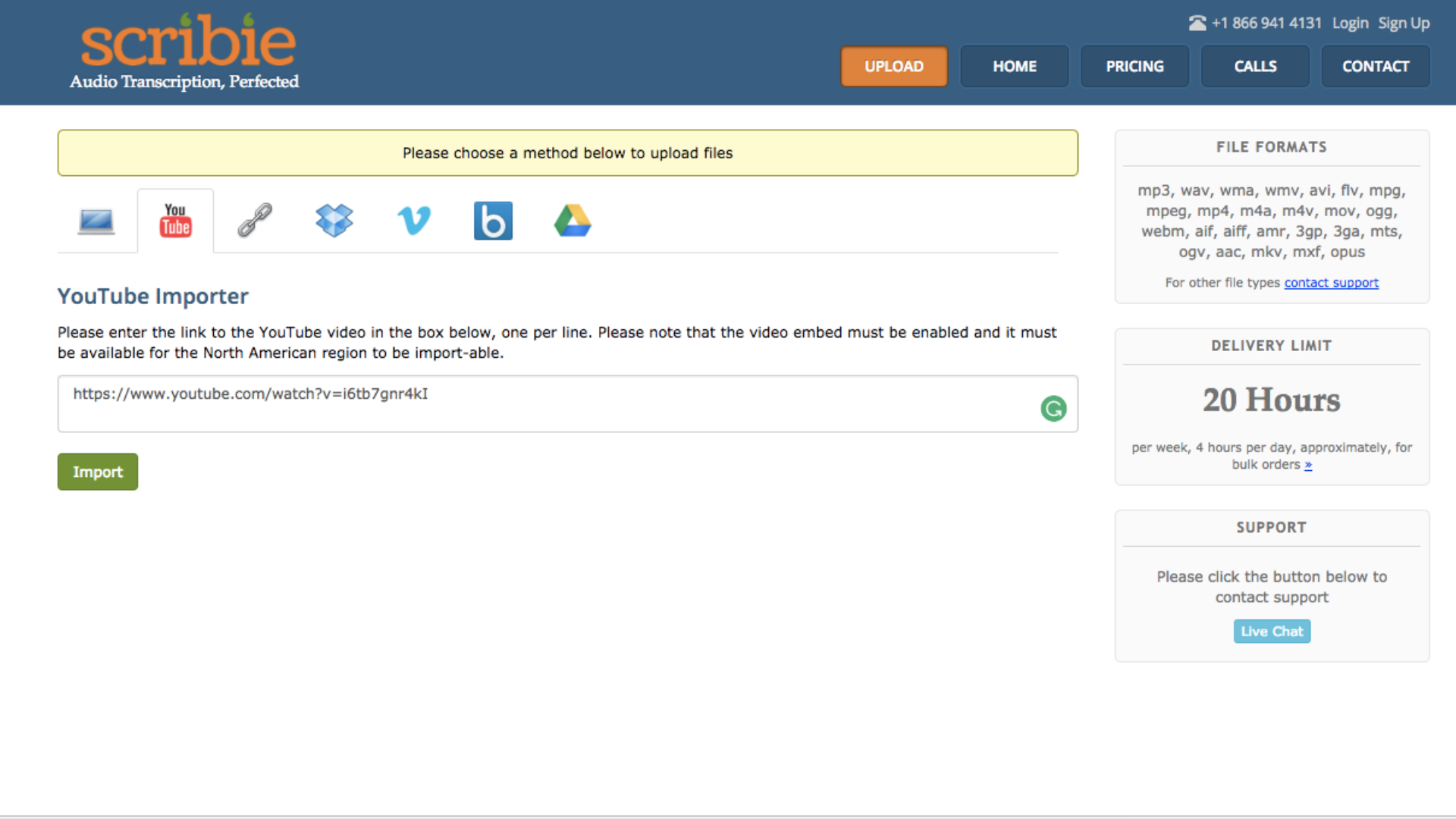The height and width of the screenshot is (819, 1456).
Task: Choose the Dropbox import icon
Action: pos(334,221)
